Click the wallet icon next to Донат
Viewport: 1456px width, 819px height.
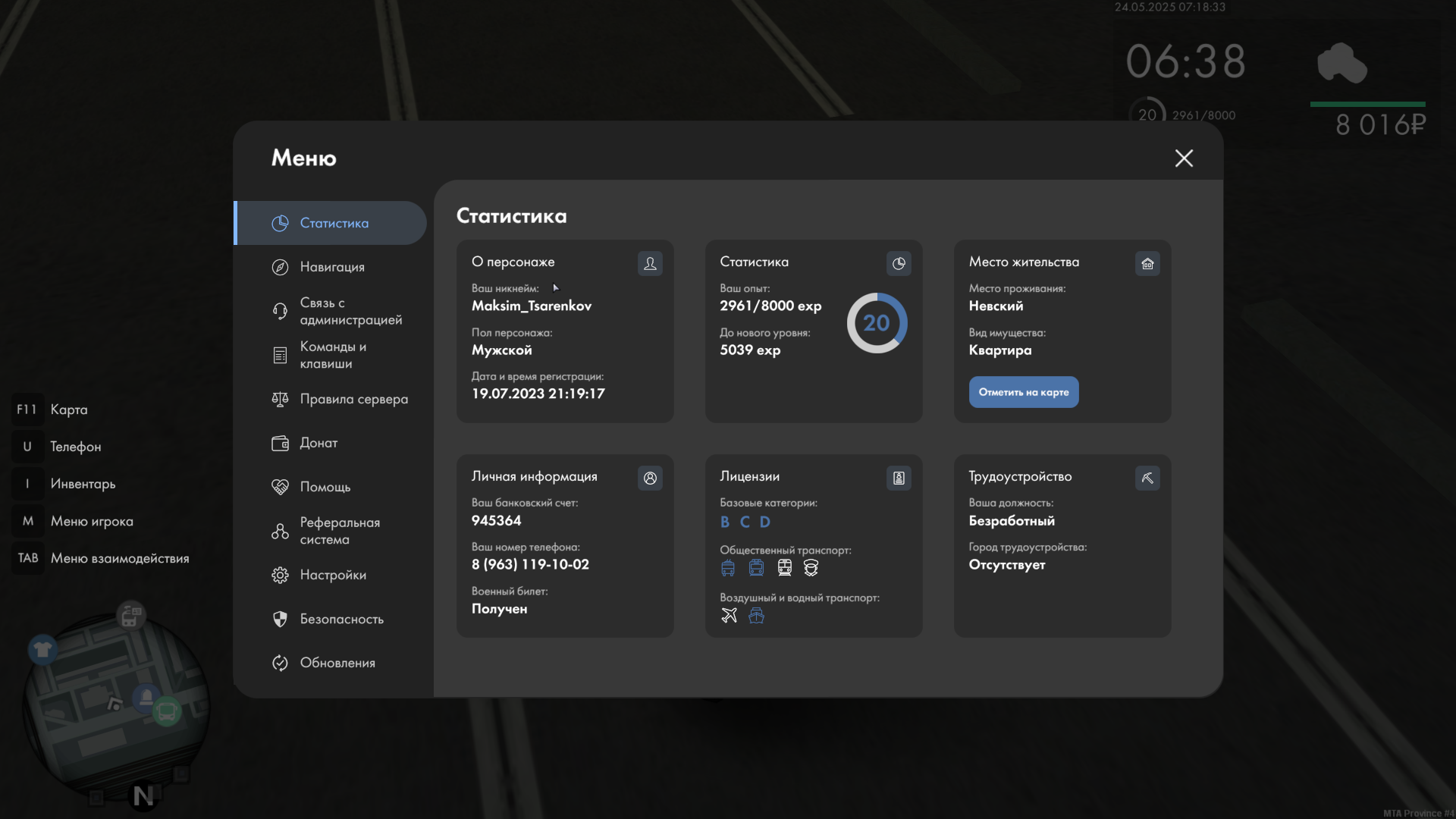point(280,443)
